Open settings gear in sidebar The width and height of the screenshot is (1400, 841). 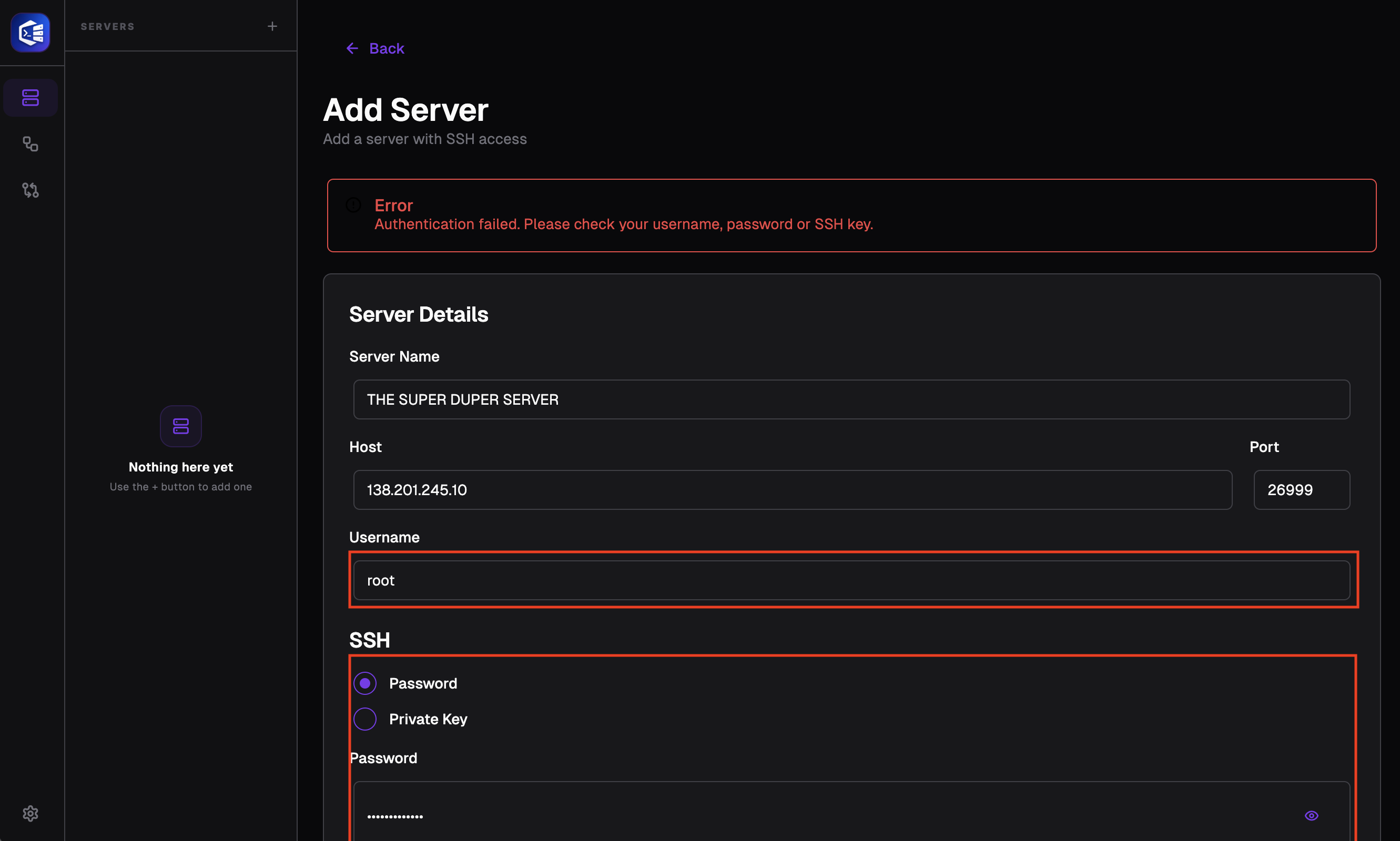31,814
